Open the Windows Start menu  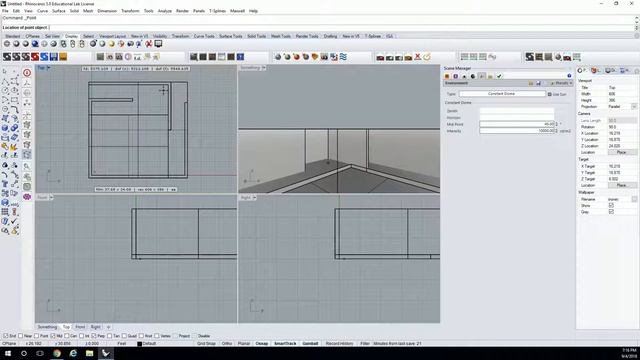pos(8,353)
